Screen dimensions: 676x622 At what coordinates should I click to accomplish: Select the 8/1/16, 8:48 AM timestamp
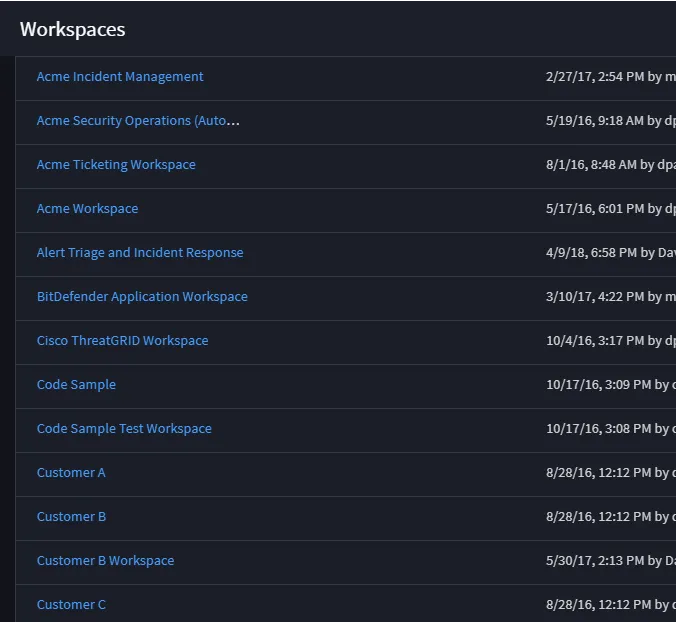pyautogui.click(x=592, y=165)
